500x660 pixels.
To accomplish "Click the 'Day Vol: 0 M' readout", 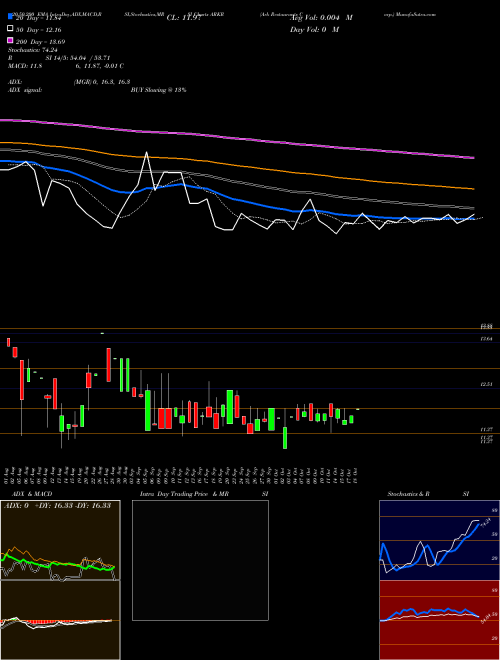I will click(314, 29).
